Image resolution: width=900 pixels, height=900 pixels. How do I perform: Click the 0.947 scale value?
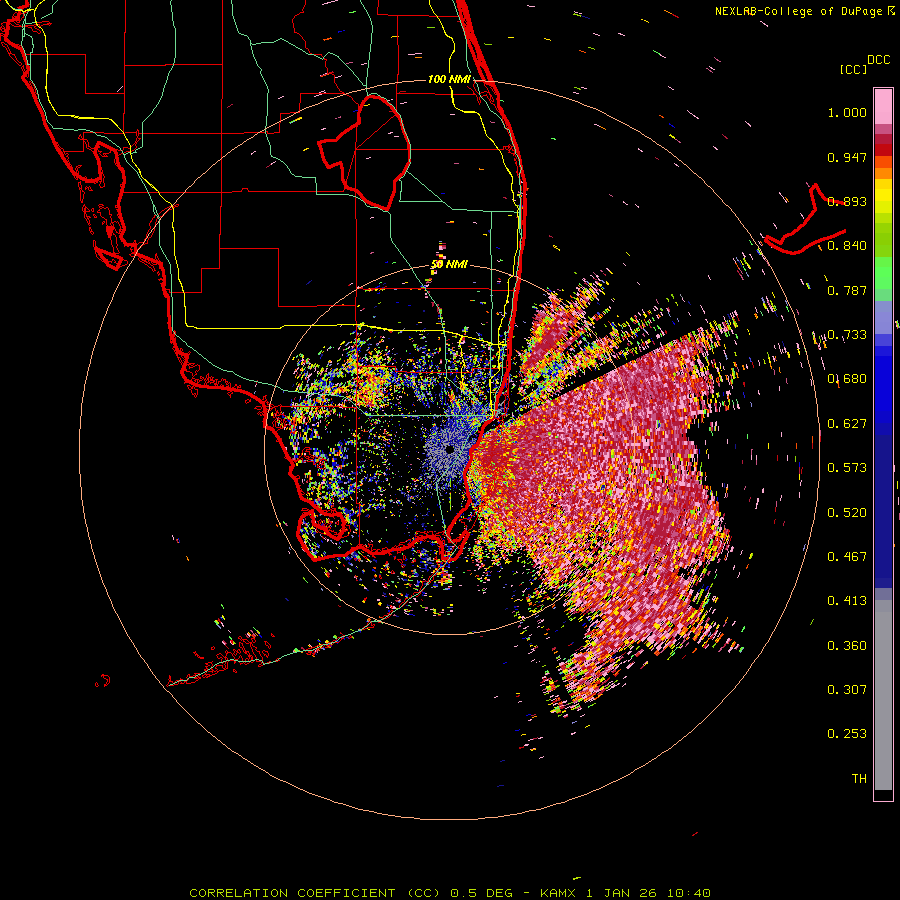pyautogui.click(x=847, y=157)
